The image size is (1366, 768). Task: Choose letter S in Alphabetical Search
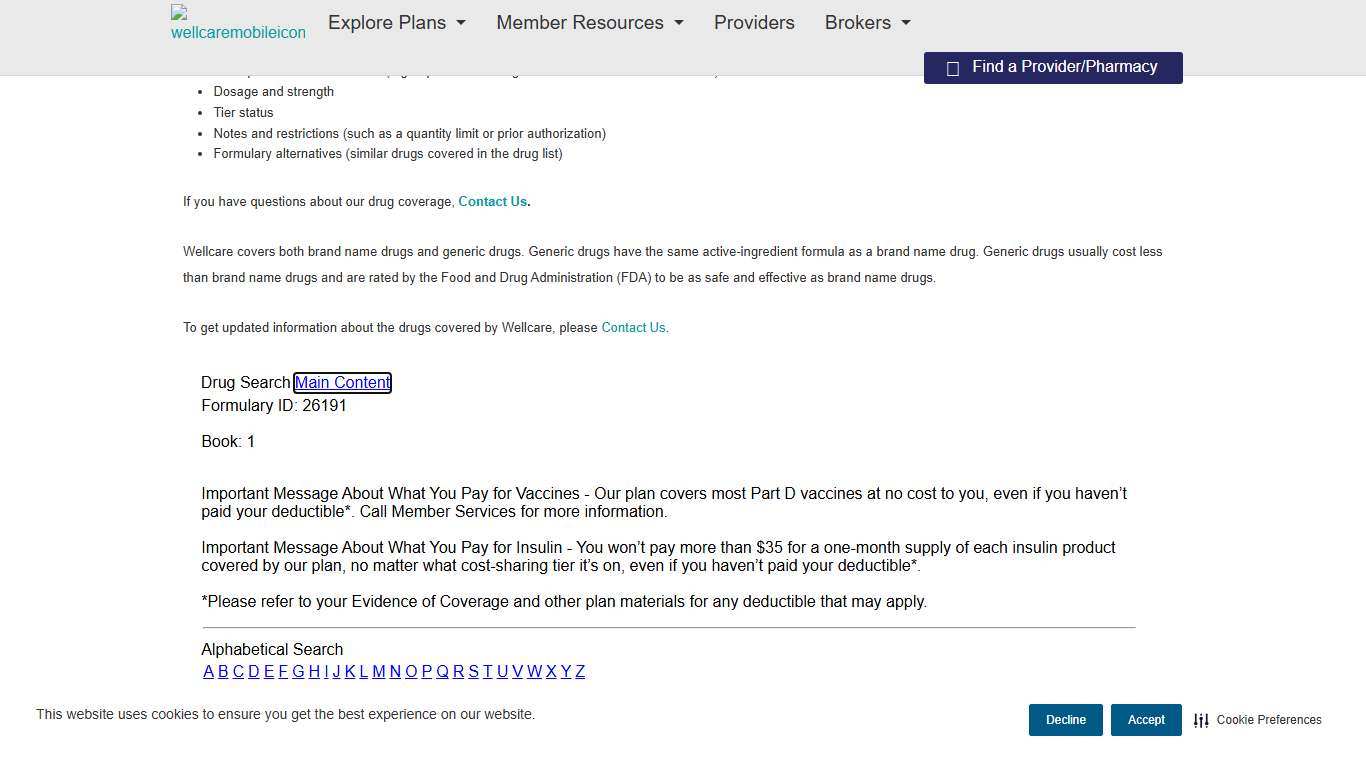tap(474, 672)
